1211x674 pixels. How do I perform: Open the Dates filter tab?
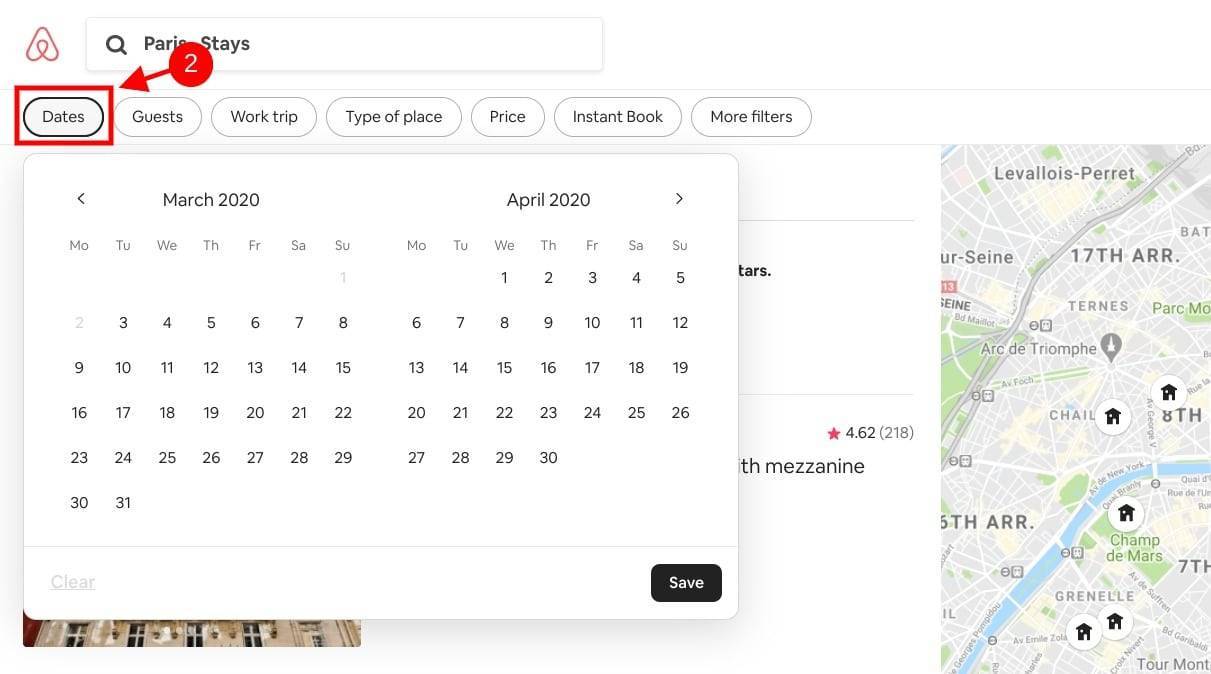[x=62, y=116]
